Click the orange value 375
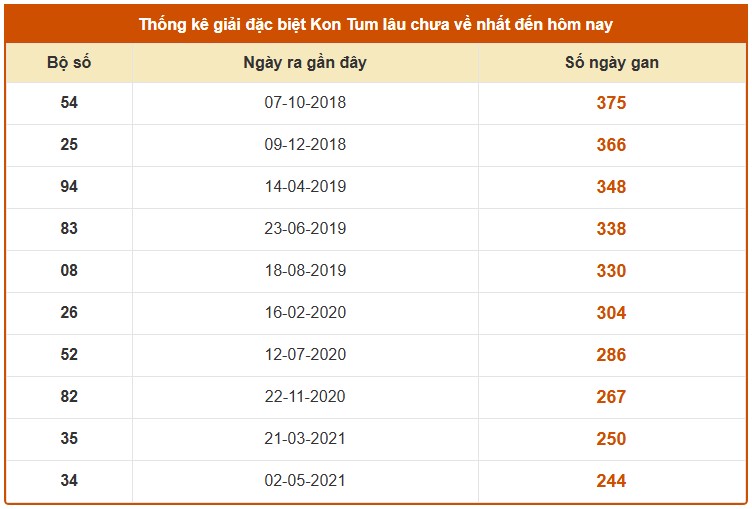The image size is (752, 509). coord(610,103)
